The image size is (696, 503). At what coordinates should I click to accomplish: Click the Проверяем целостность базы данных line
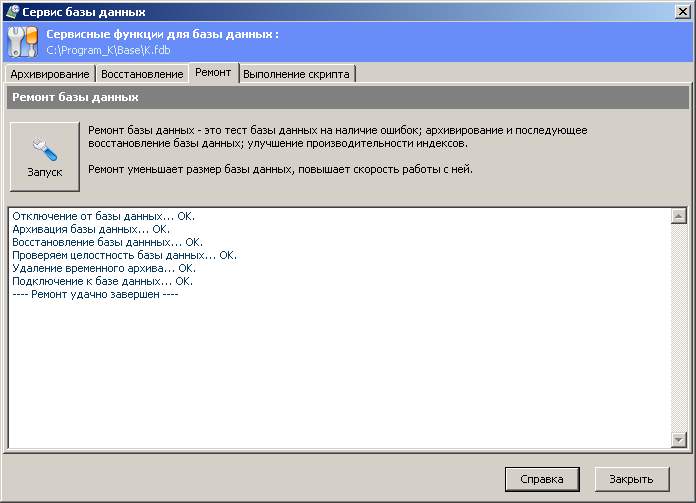[124, 255]
